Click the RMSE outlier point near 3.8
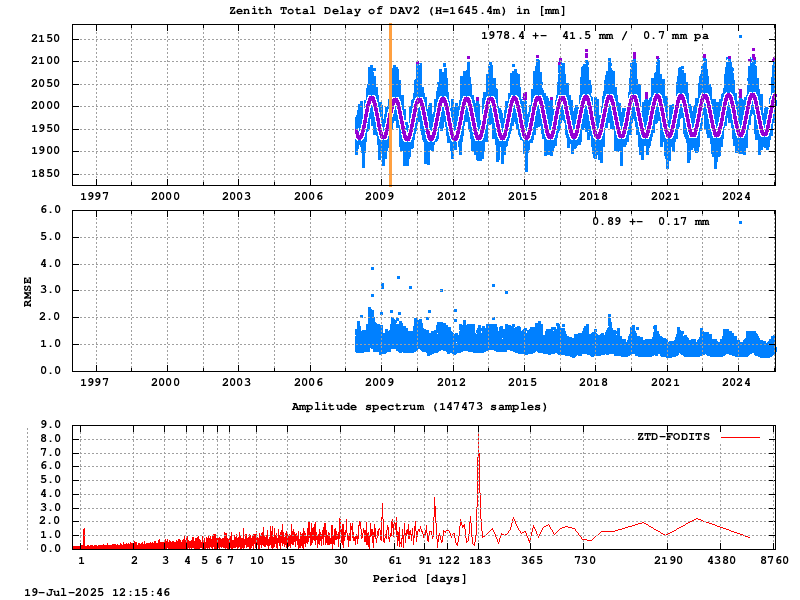The image size is (800, 600). coord(372,268)
